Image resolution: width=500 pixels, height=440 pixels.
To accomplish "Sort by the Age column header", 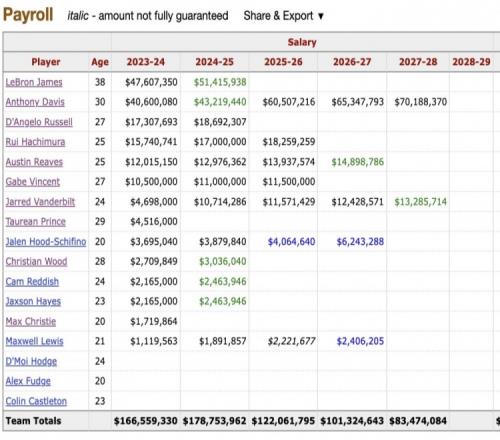I will [x=100, y=62].
